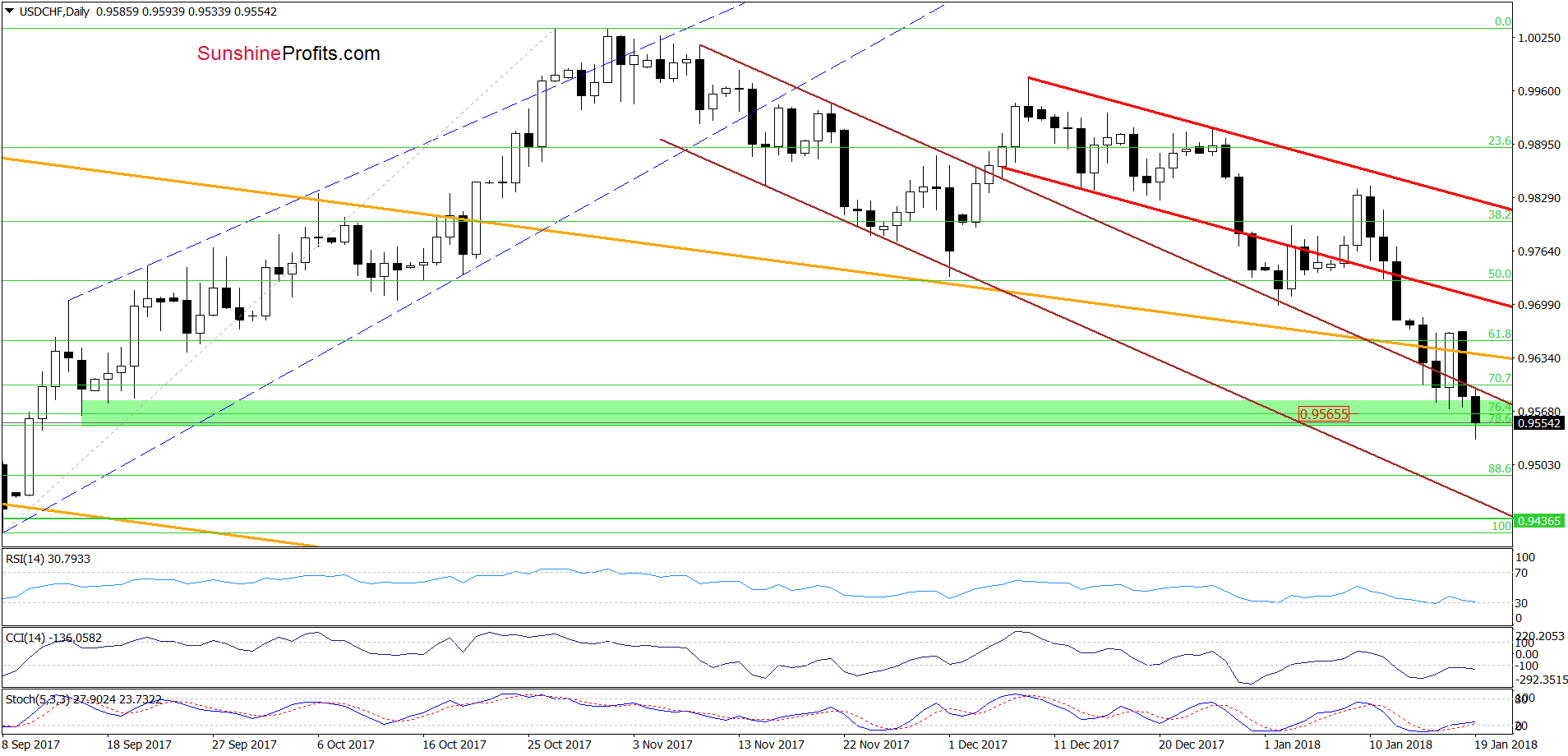This screenshot has height=756, width=1568.
Task: Click the 11 Dec 2017 date label
Action: (1086, 744)
